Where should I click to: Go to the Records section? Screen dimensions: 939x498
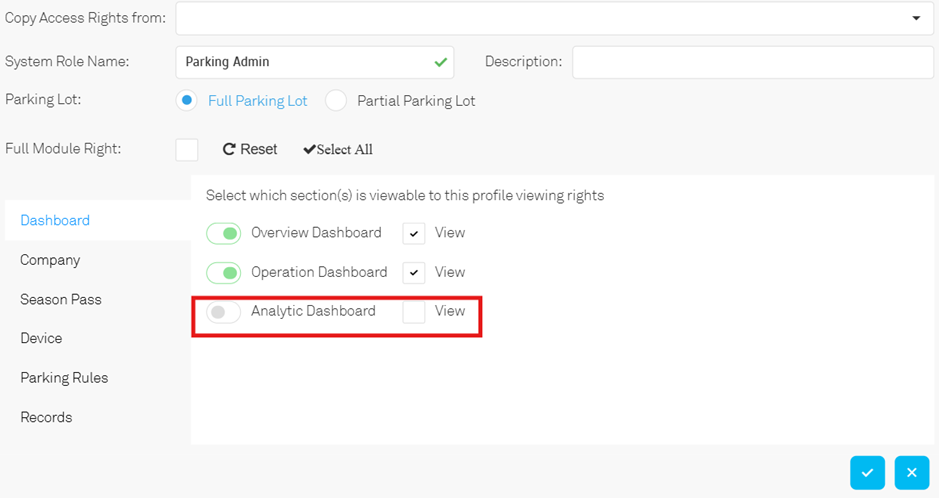[46, 417]
